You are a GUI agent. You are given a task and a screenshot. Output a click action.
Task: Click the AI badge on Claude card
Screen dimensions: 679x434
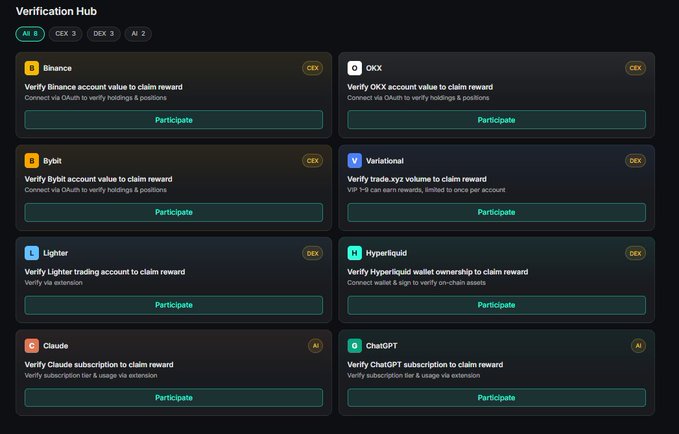(x=315, y=346)
